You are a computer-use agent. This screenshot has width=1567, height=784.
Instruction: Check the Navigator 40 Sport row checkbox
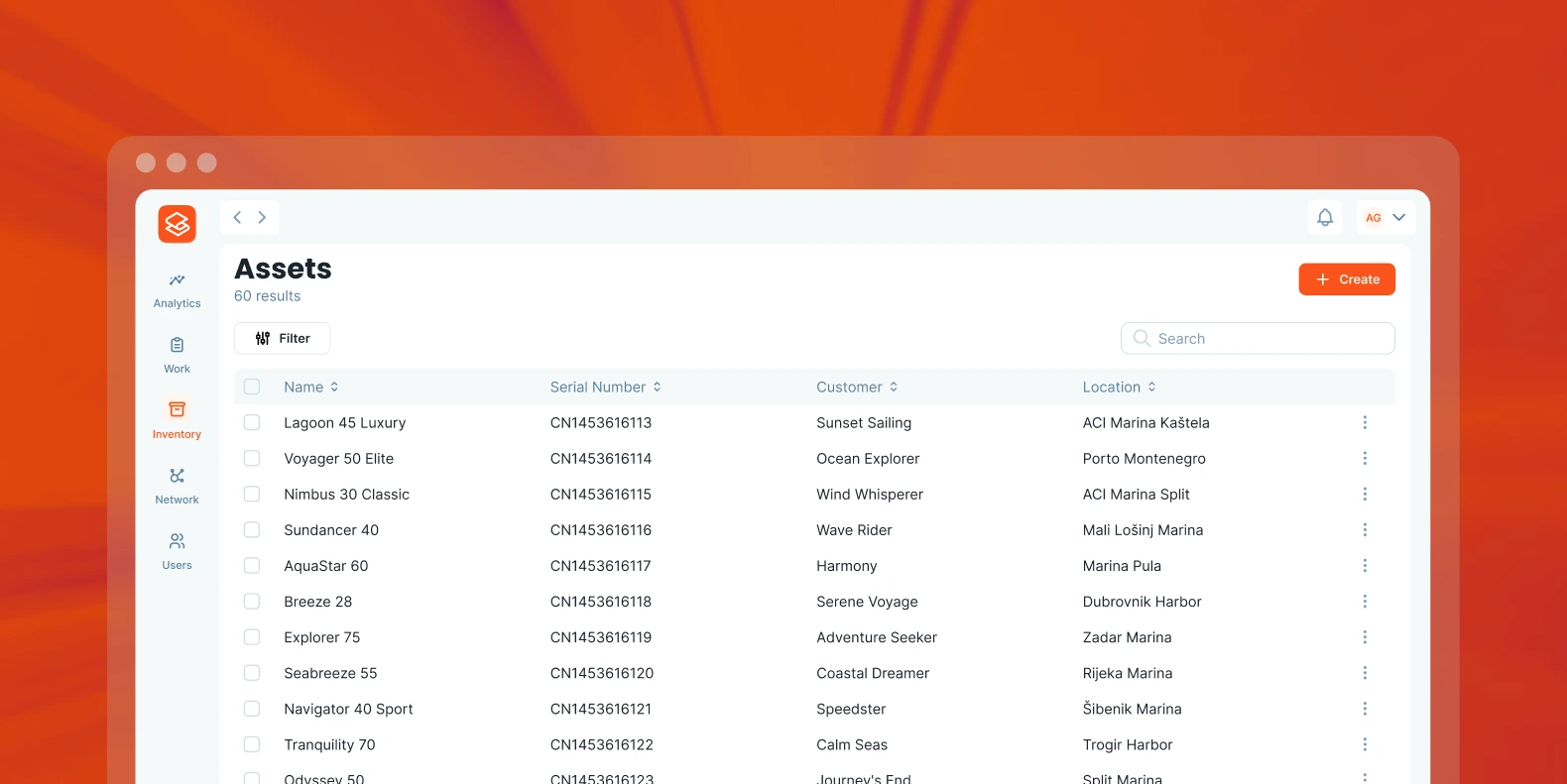pos(252,708)
